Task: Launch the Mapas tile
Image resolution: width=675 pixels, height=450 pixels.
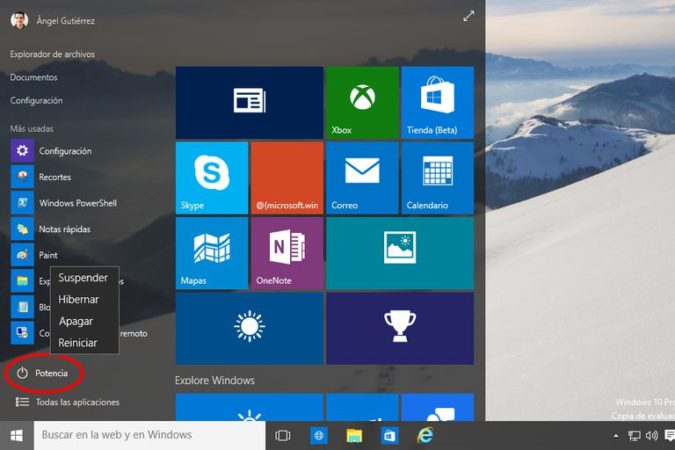Action: point(212,253)
